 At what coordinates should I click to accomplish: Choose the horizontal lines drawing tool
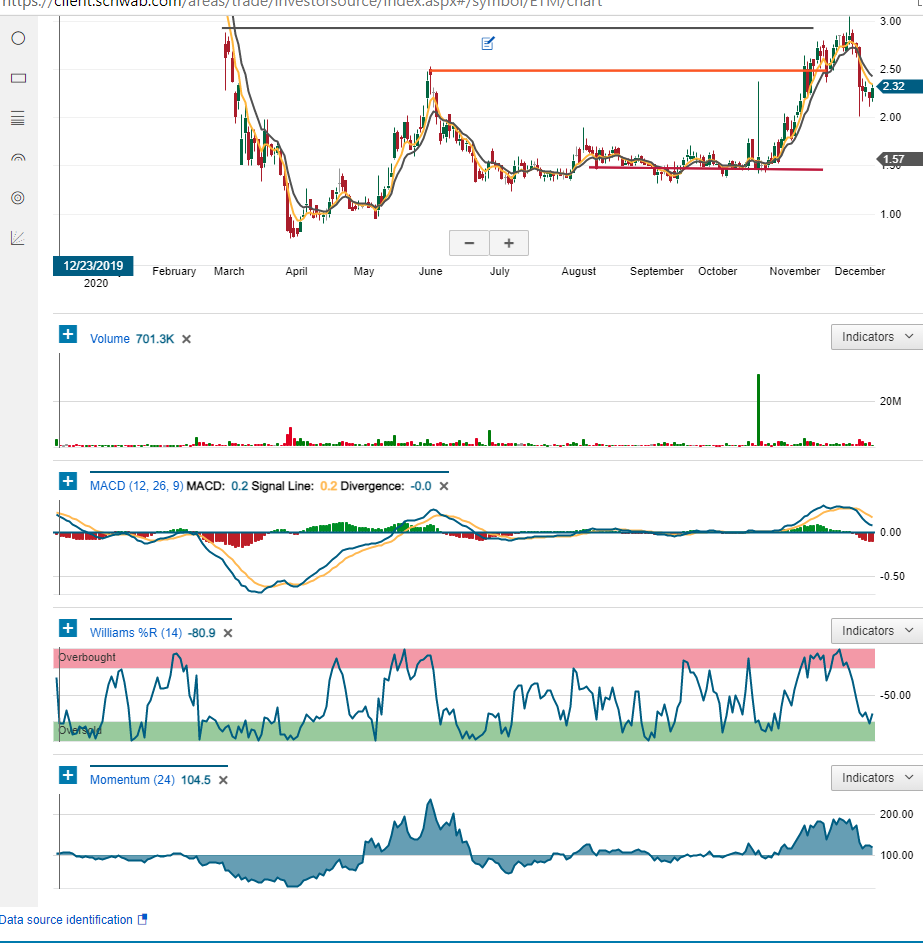pos(17,118)
